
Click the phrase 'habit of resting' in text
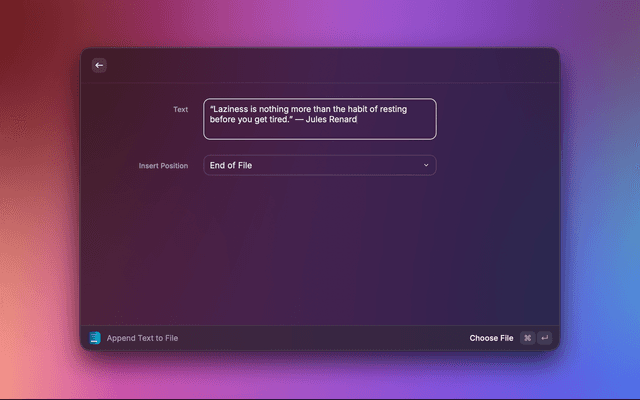[394, 108]
